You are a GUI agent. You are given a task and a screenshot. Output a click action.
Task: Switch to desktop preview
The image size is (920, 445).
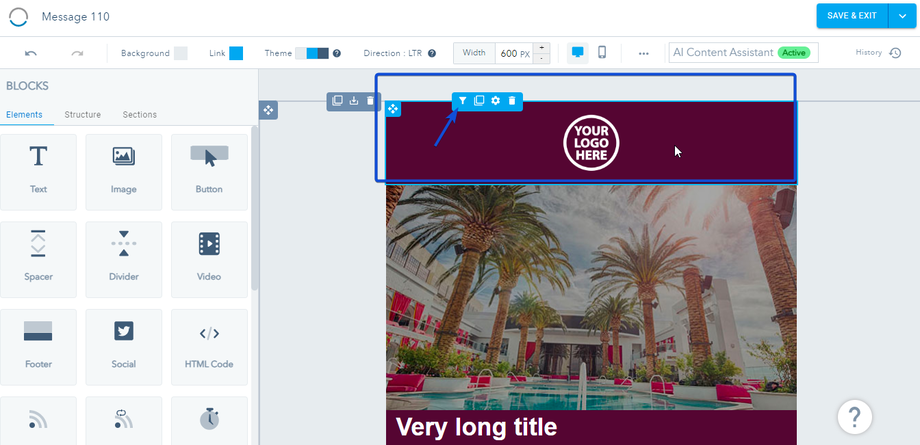click(x=578, y=53)
